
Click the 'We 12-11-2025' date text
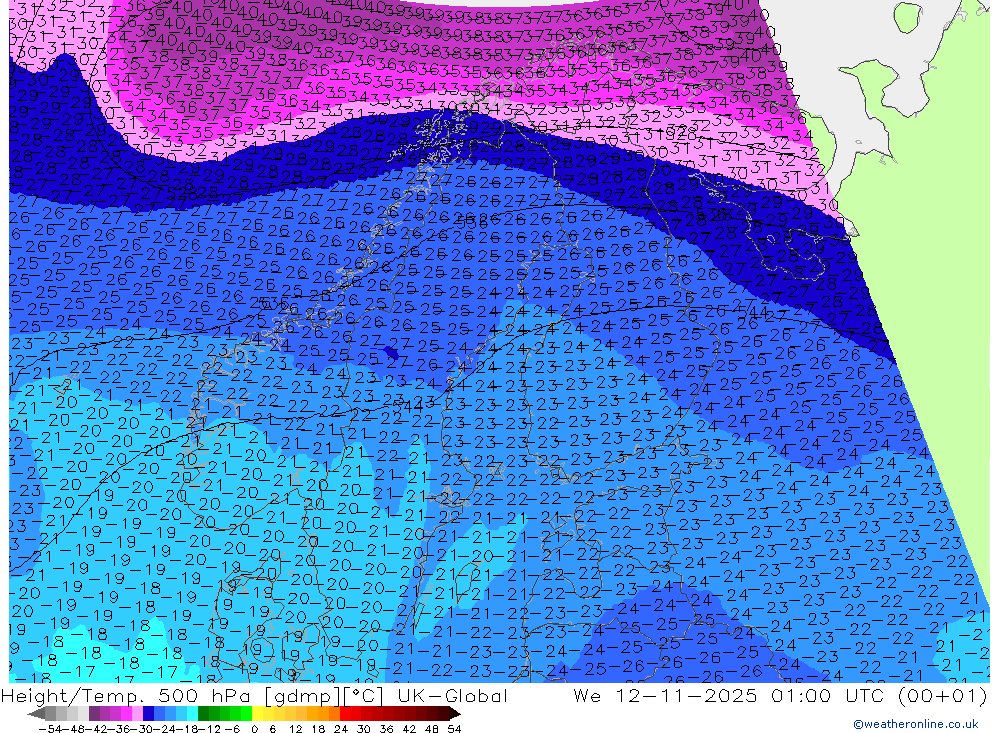[665, 695]
